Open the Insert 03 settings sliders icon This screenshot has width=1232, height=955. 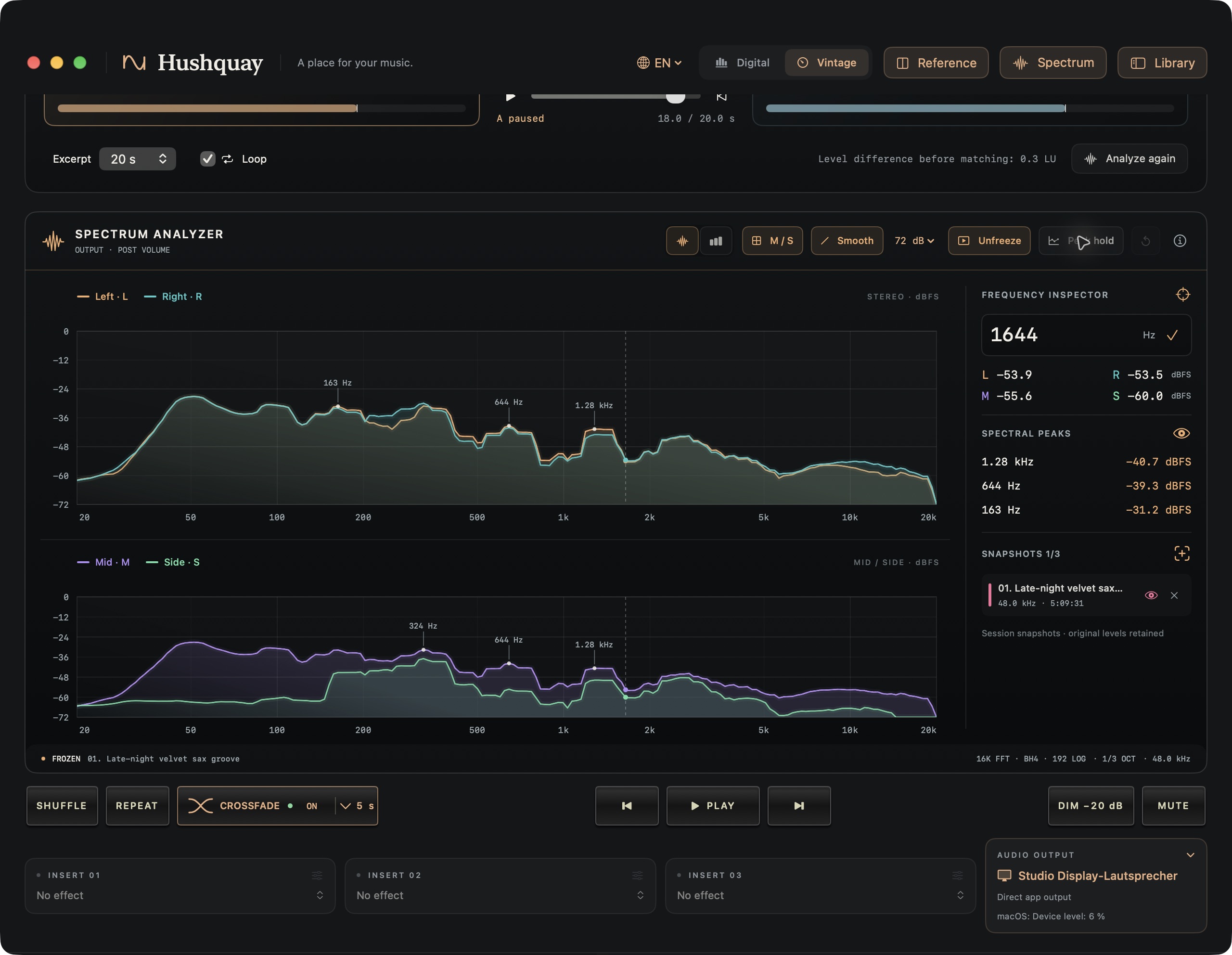(957, 875)
